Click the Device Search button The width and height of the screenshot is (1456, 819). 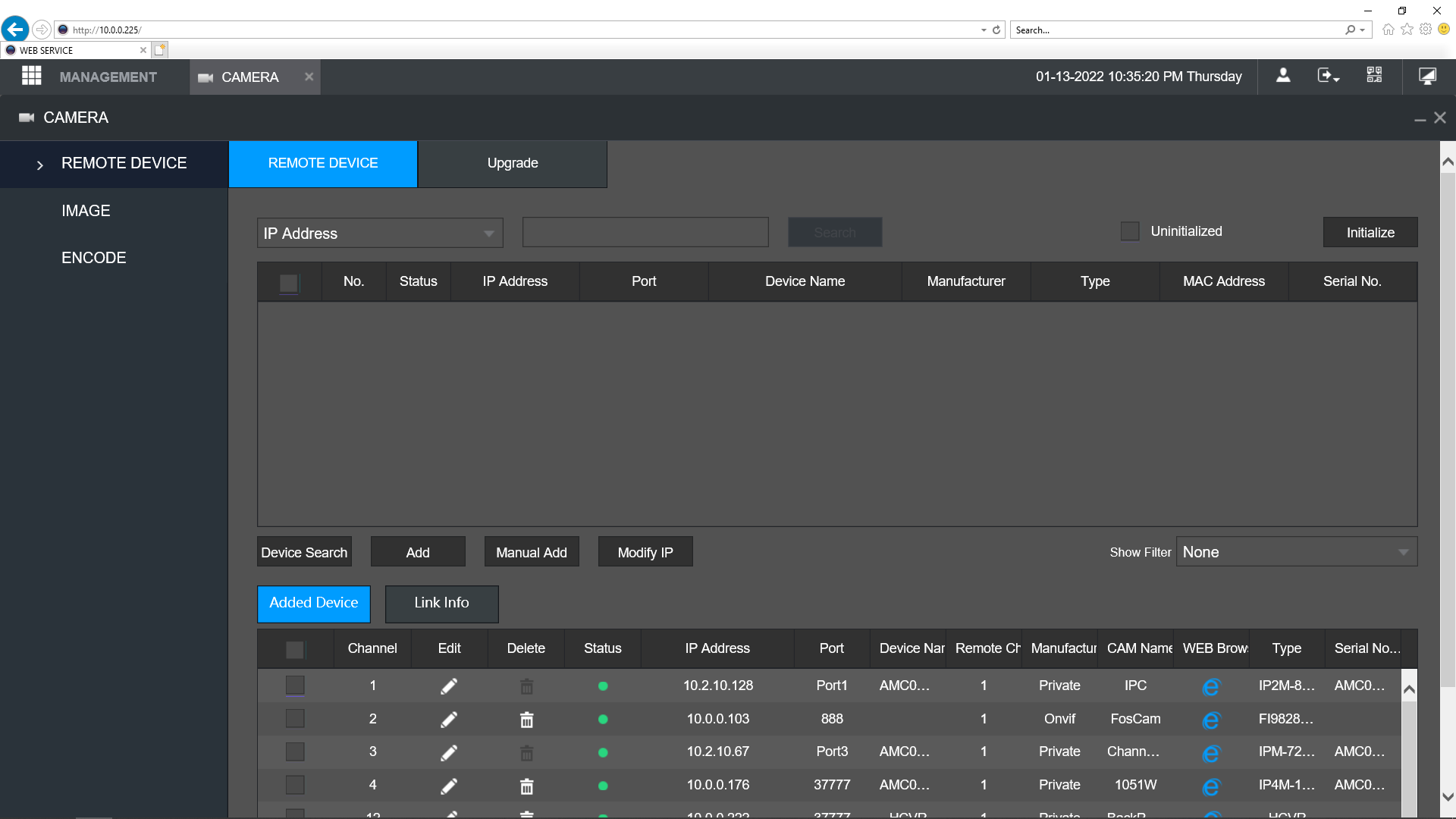[x=304, y=552]
